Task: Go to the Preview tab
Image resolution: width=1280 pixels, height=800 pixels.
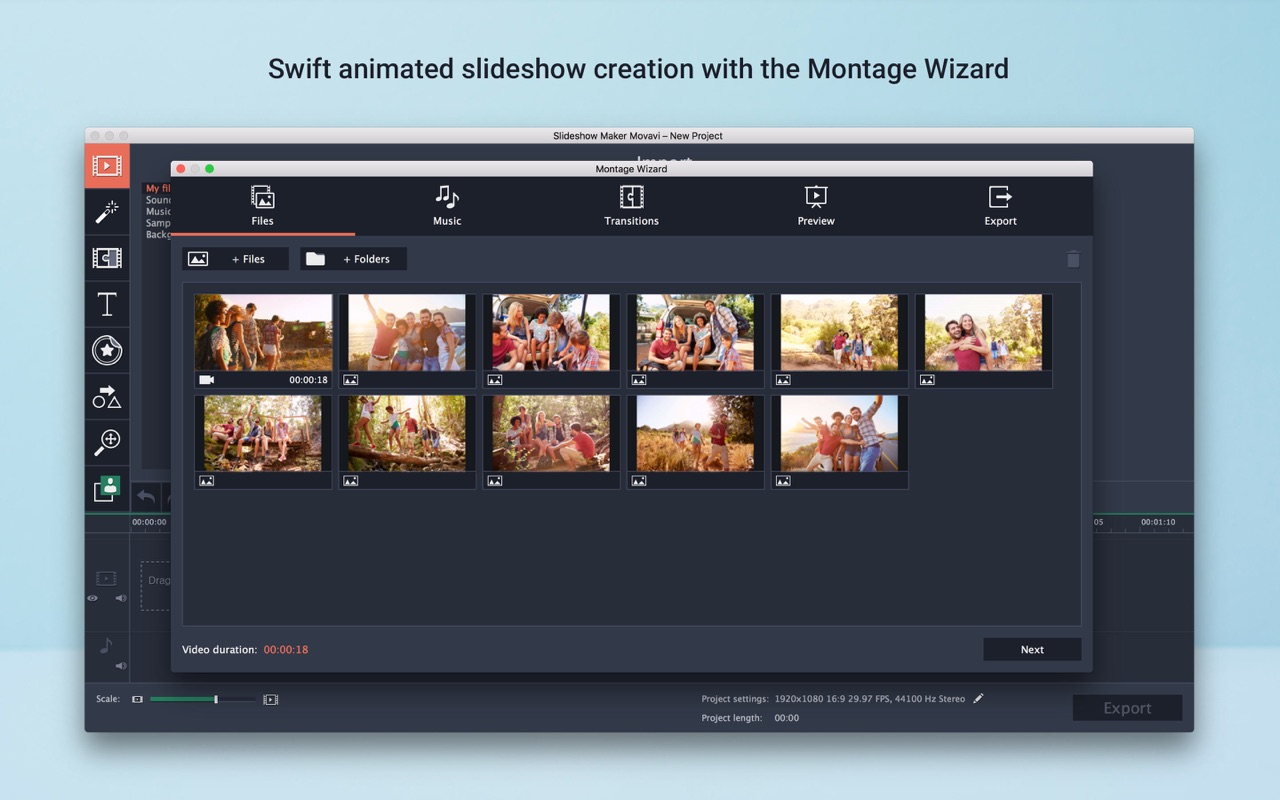Action: coord(816,206)
